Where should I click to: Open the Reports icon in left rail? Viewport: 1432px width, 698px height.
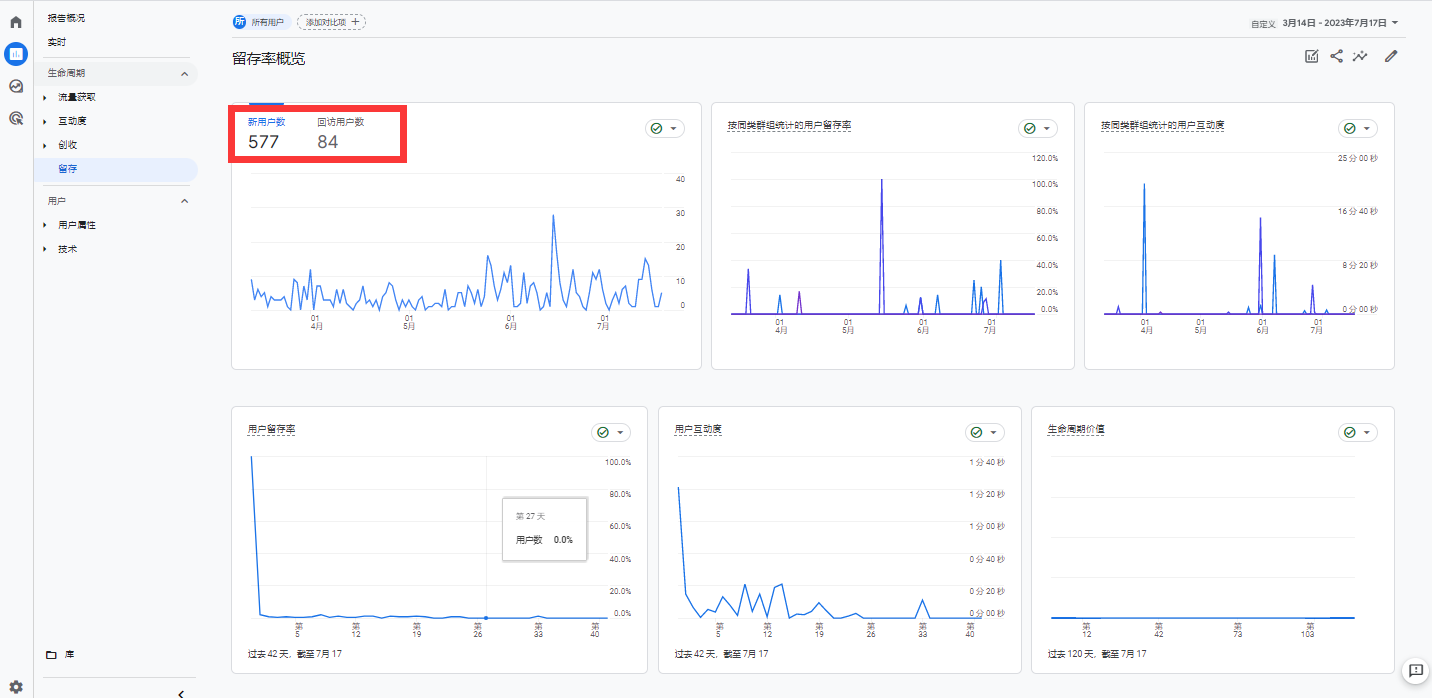point(16,54)
